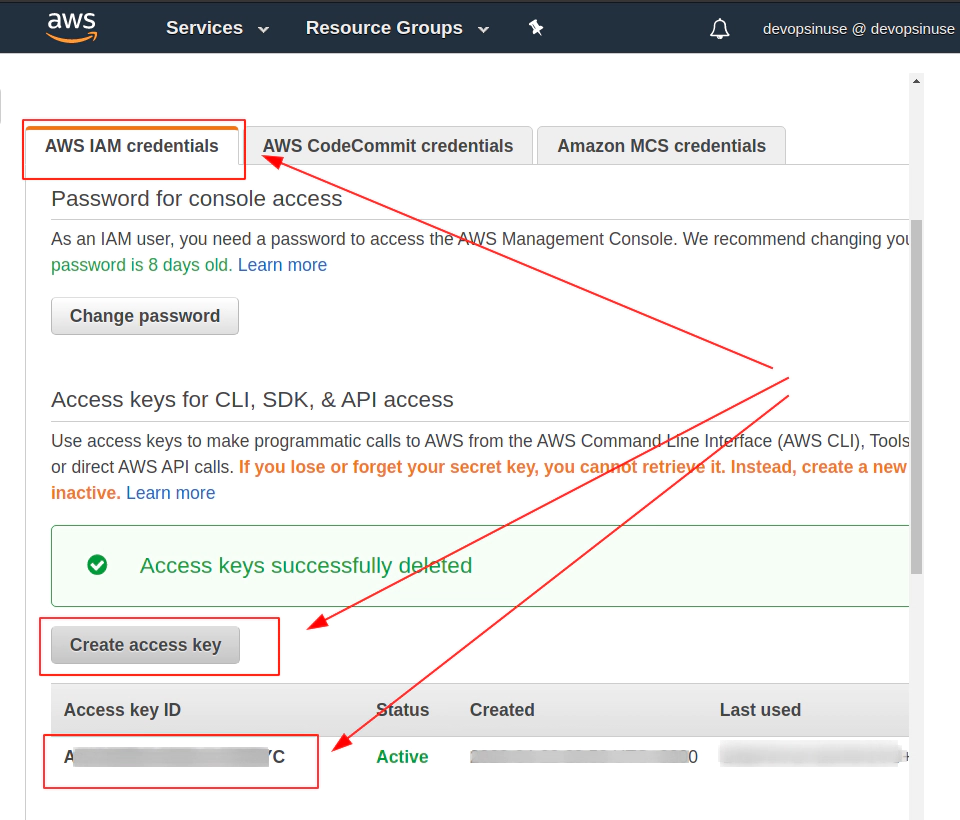
Task: Expand the Resource Groups dropdown
Action: pos(397,28)
